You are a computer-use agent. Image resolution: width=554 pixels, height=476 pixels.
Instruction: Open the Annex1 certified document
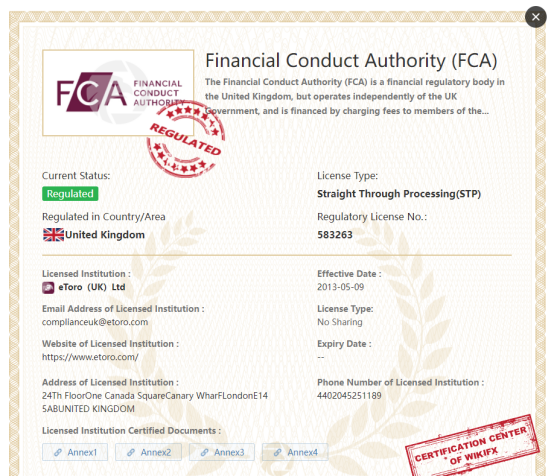tap(75, 452)
